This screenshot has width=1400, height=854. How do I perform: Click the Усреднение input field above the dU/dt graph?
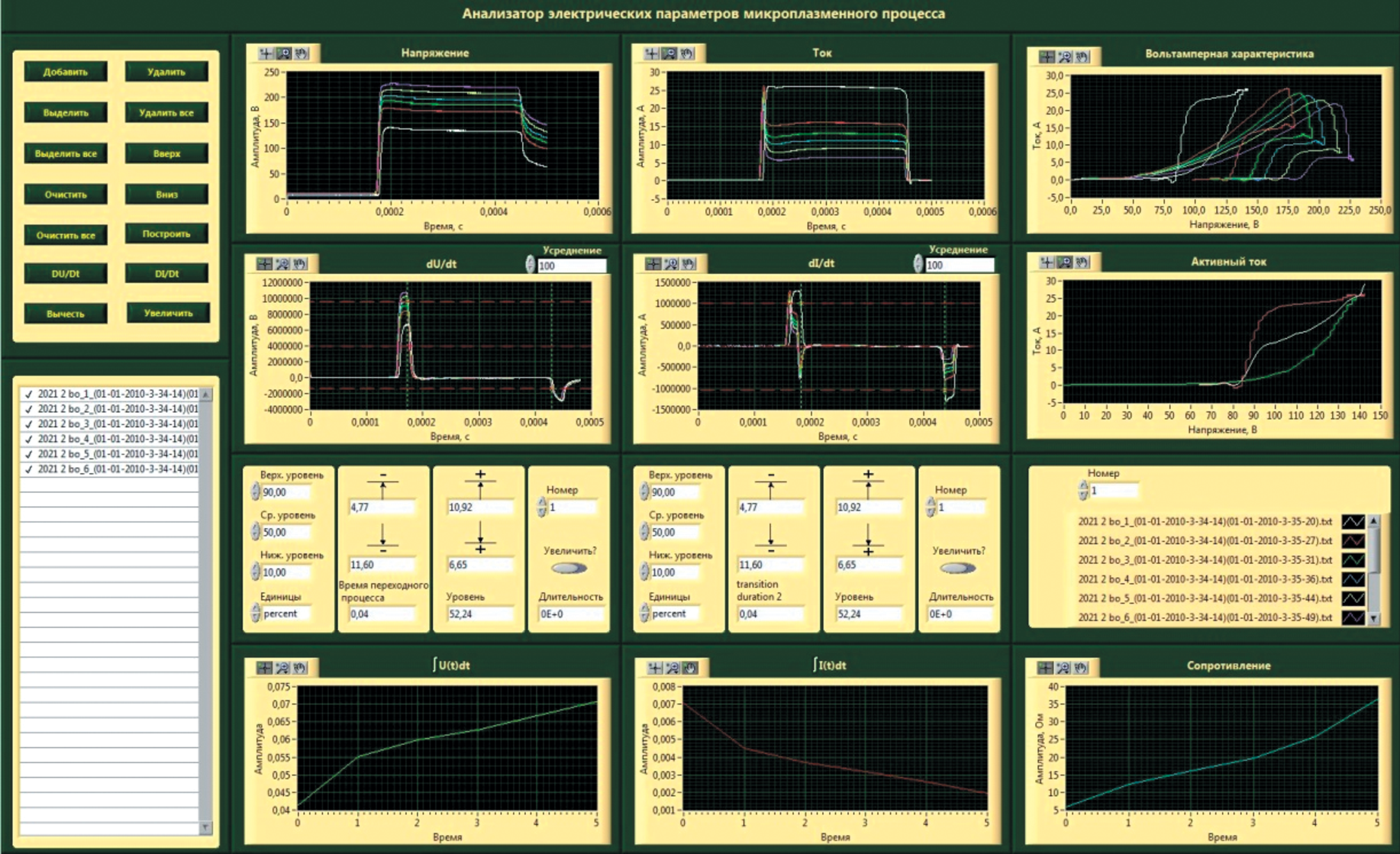[572, 266]
